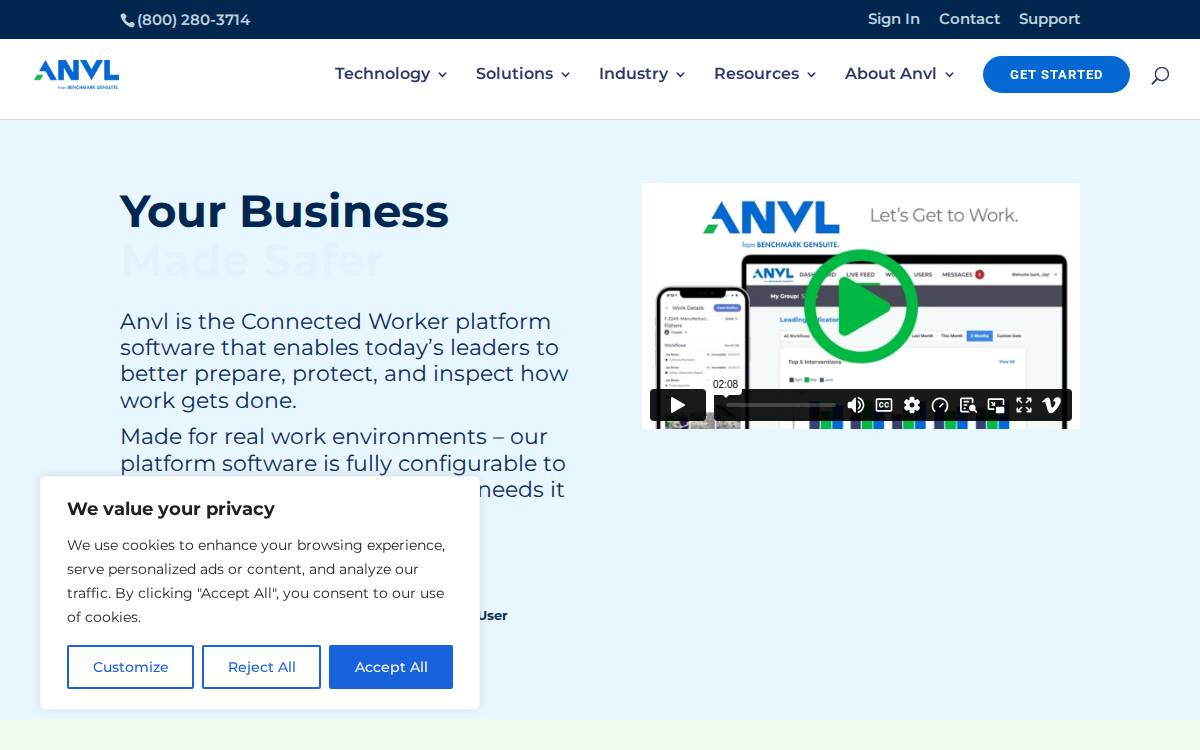This screenshot has width=1200, height=750.
Task: Expand the Industry dropdown chevron
Action: coord(680,75)
